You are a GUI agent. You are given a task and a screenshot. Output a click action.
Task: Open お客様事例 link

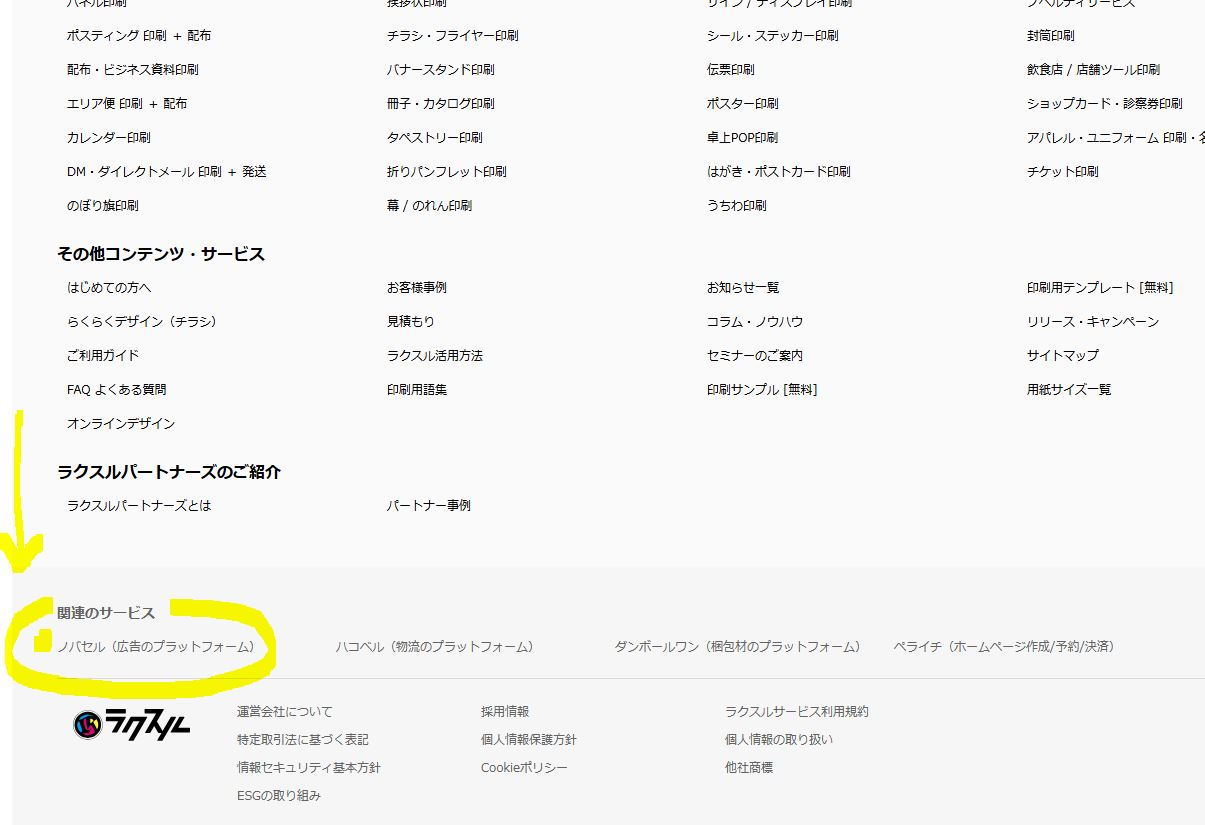tap(417, 288)
